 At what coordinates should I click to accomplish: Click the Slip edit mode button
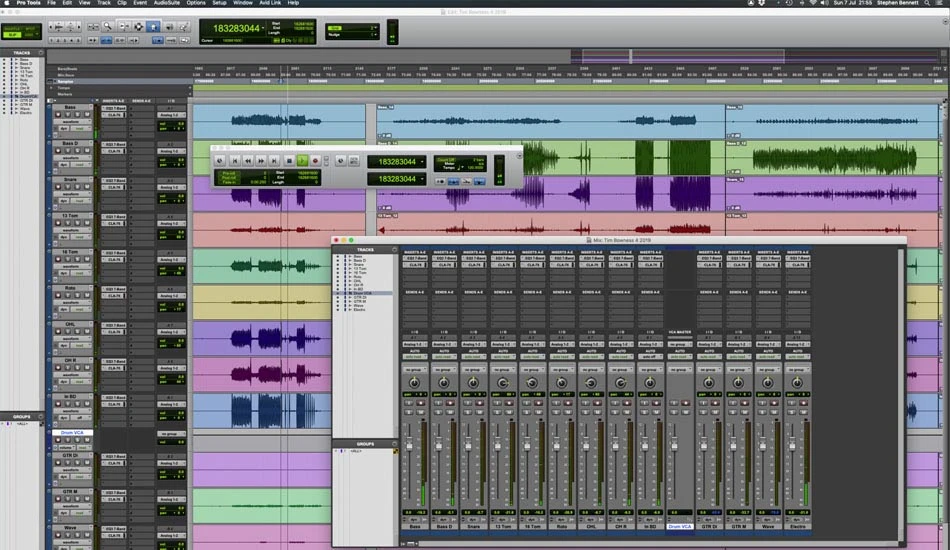(x=10, y=35)
